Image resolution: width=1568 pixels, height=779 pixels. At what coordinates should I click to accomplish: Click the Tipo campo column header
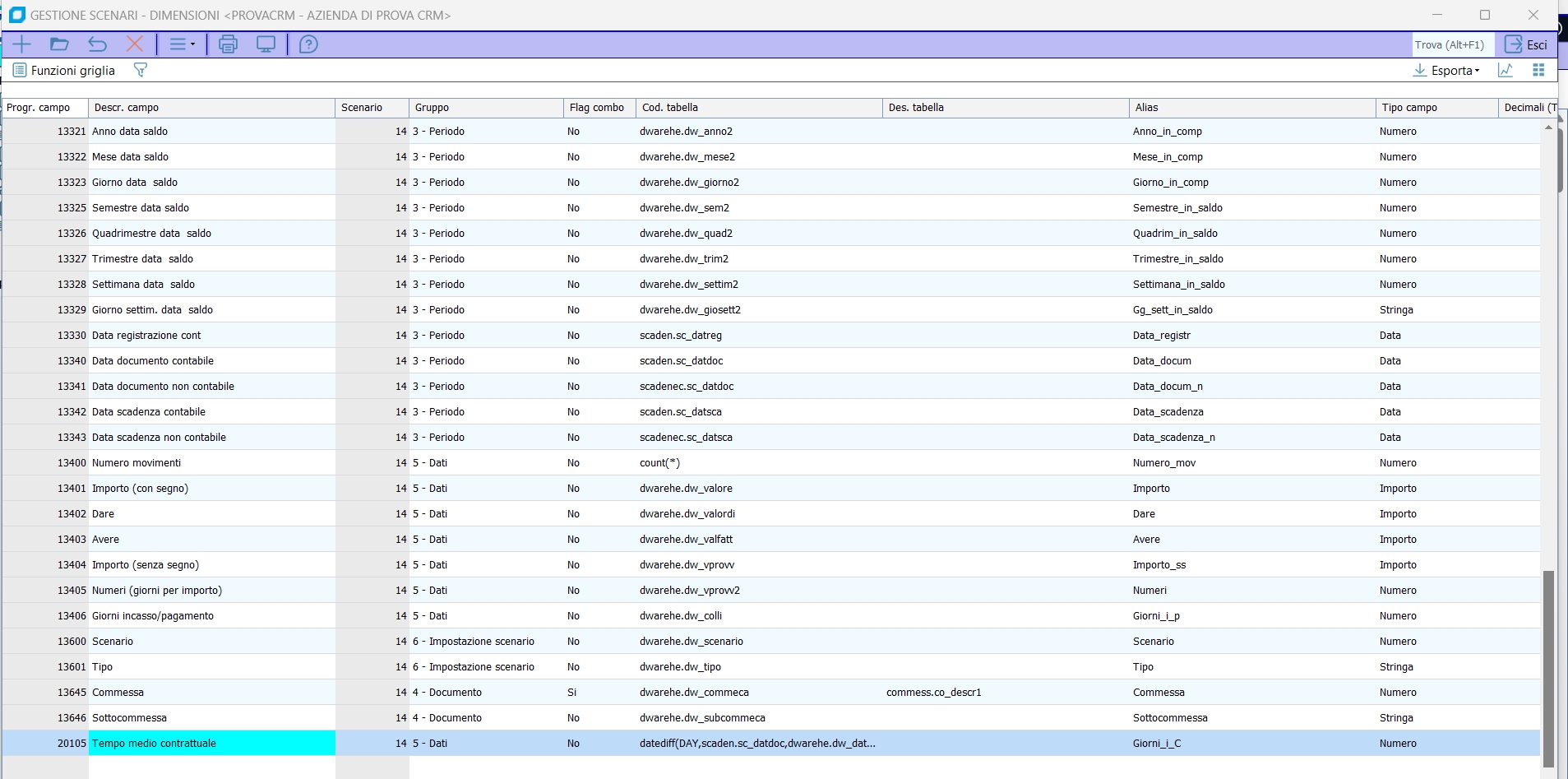click(1436, 108)
